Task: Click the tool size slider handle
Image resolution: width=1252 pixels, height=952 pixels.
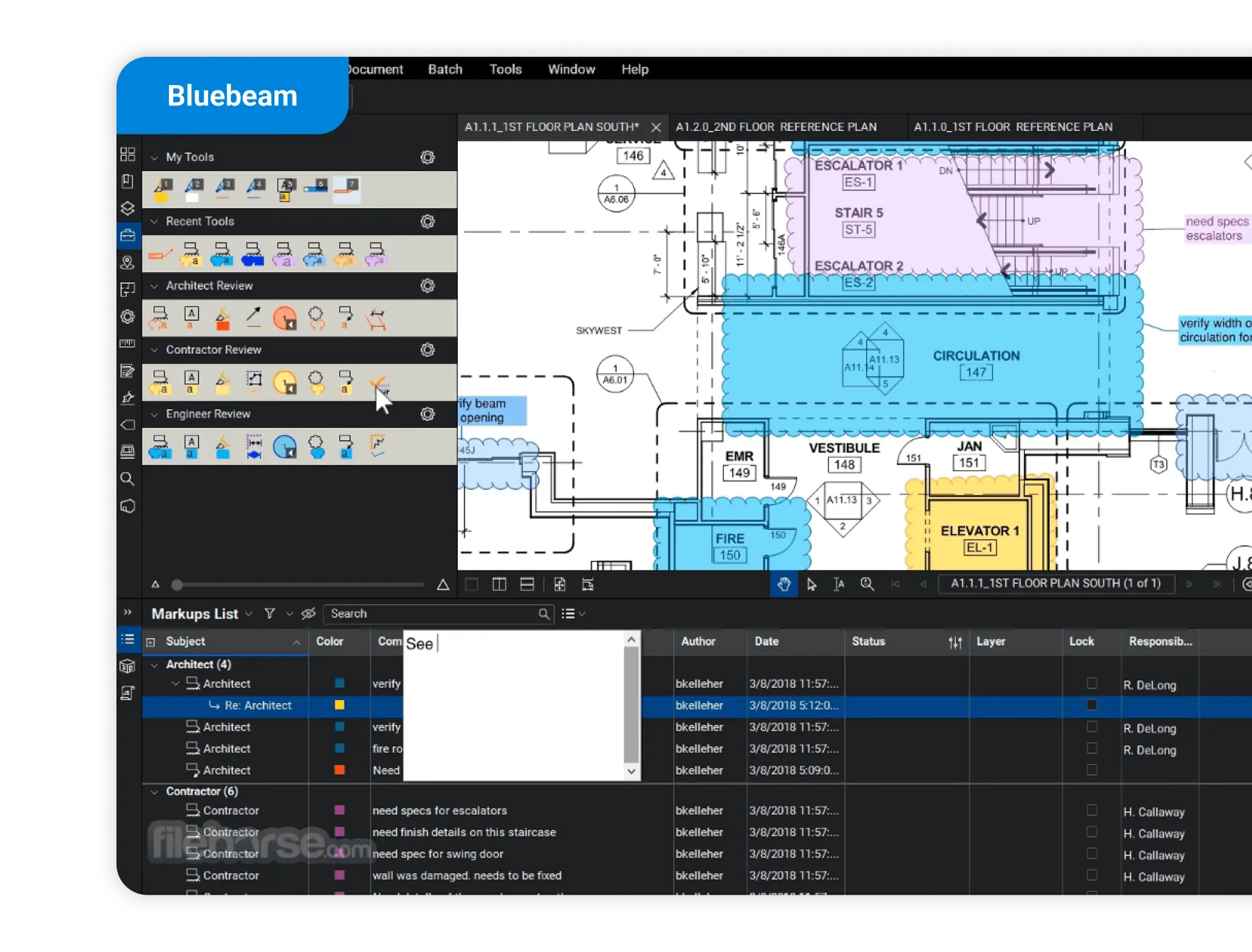Action: [x=177, y=584]
